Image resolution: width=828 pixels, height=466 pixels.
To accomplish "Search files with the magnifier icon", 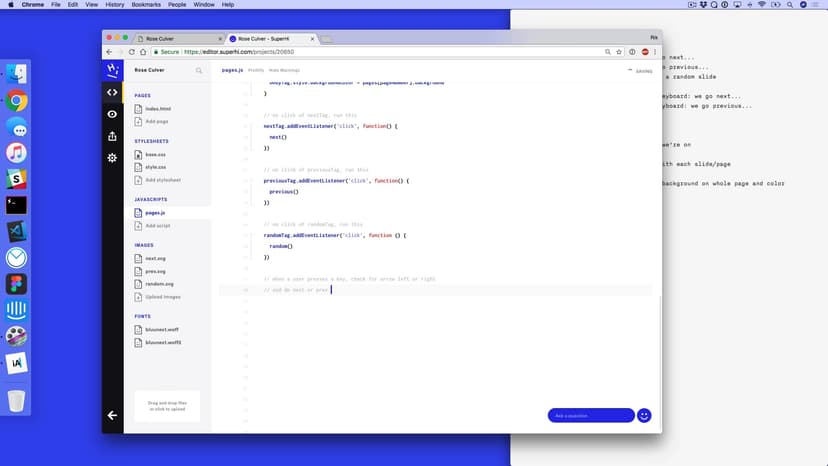I will pyautogui.click(x=199, y=71).
